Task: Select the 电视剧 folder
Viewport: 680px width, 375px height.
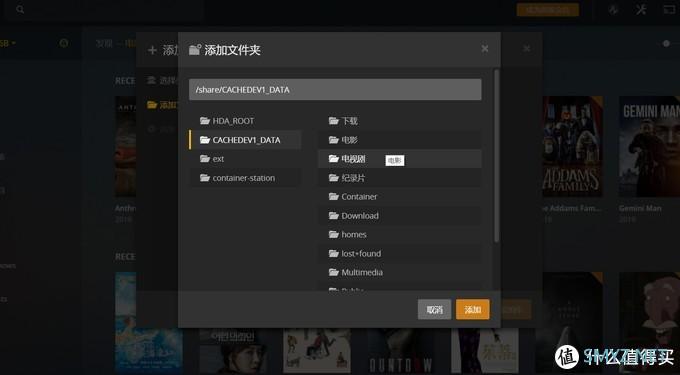Action: [399, 159]
